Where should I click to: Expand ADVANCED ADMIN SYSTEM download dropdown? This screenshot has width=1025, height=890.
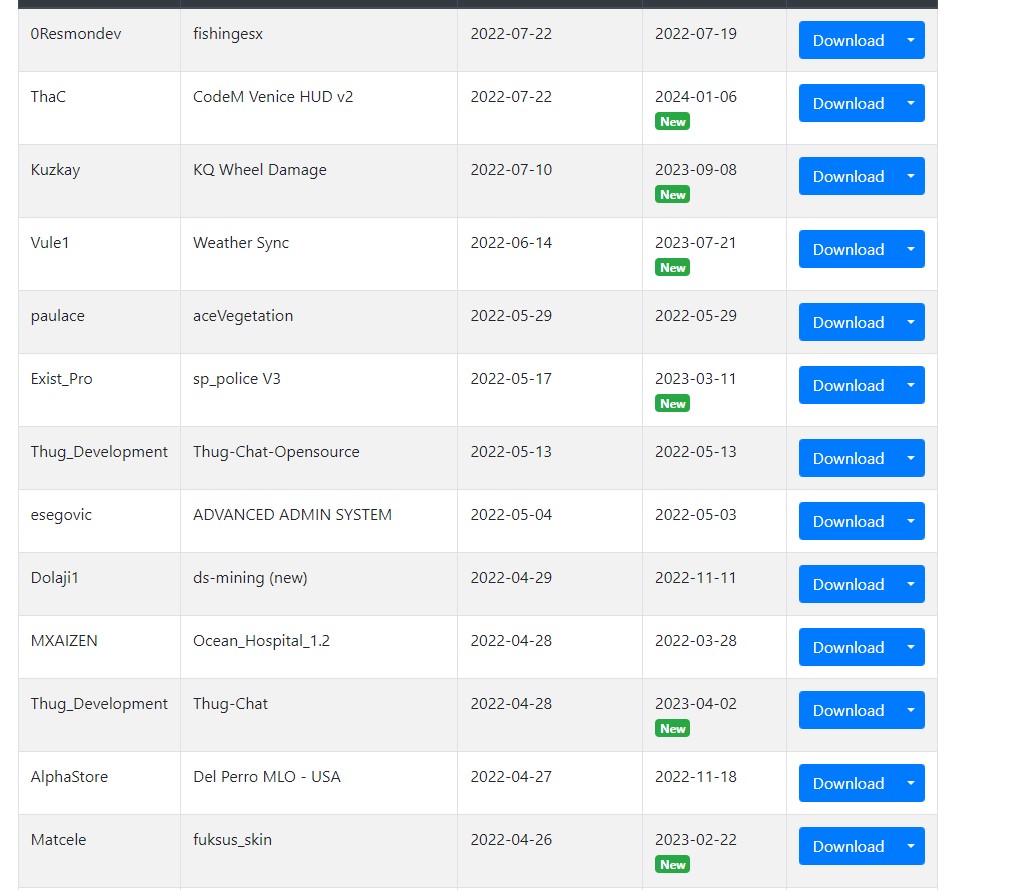pyautogui.click(x=911, y=521)
